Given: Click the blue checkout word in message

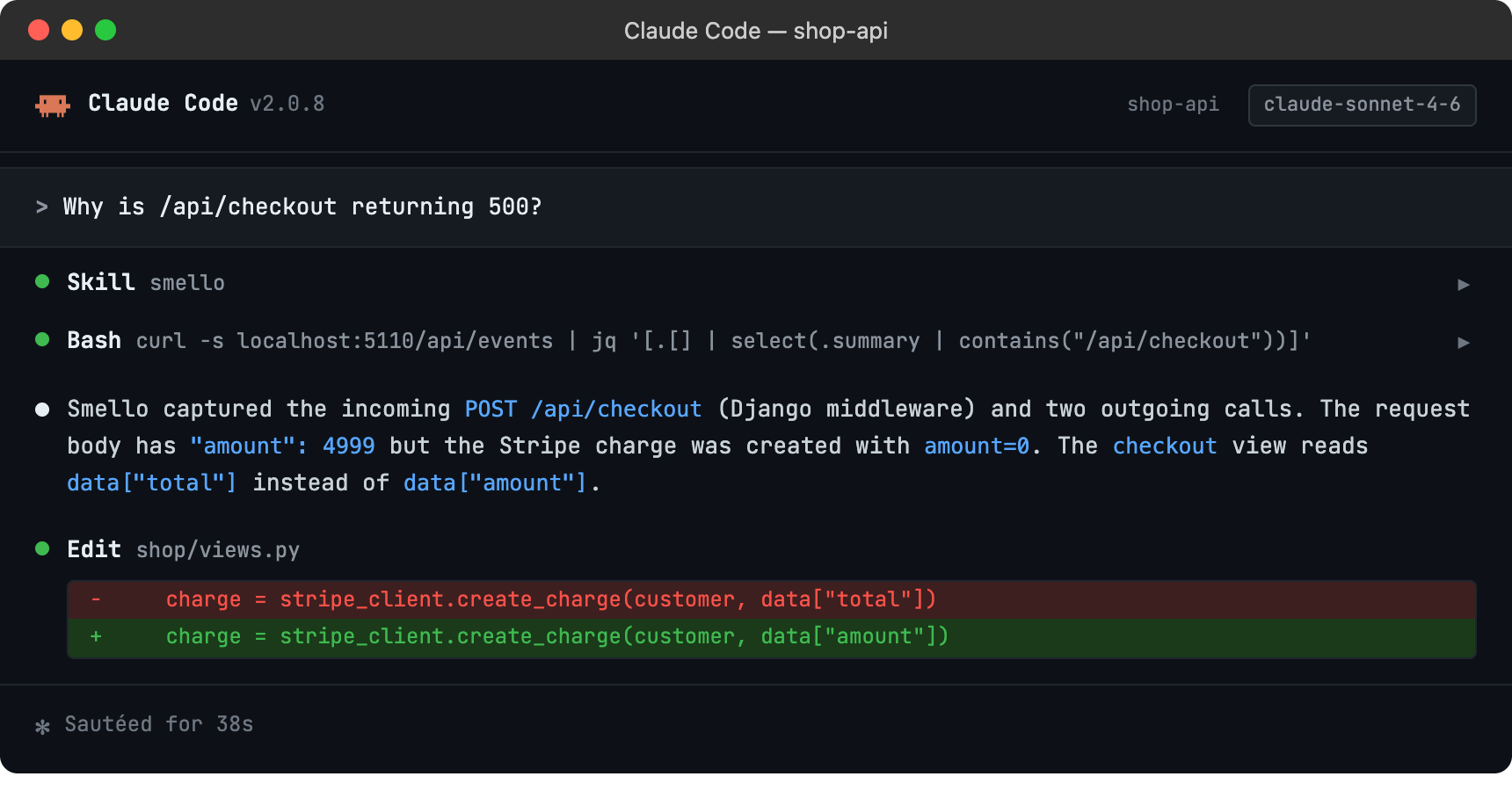Looking at the screenshot, I should (1165, 446).
